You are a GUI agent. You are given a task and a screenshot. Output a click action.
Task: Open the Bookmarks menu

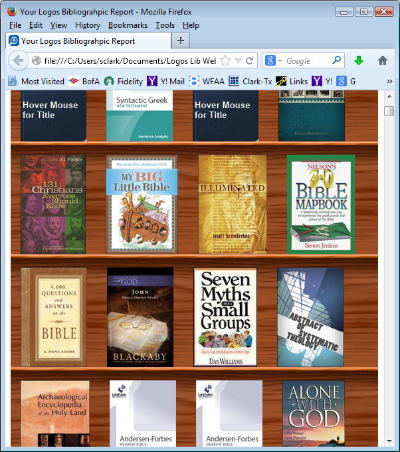pyautogui.click(x=128, y=25)
